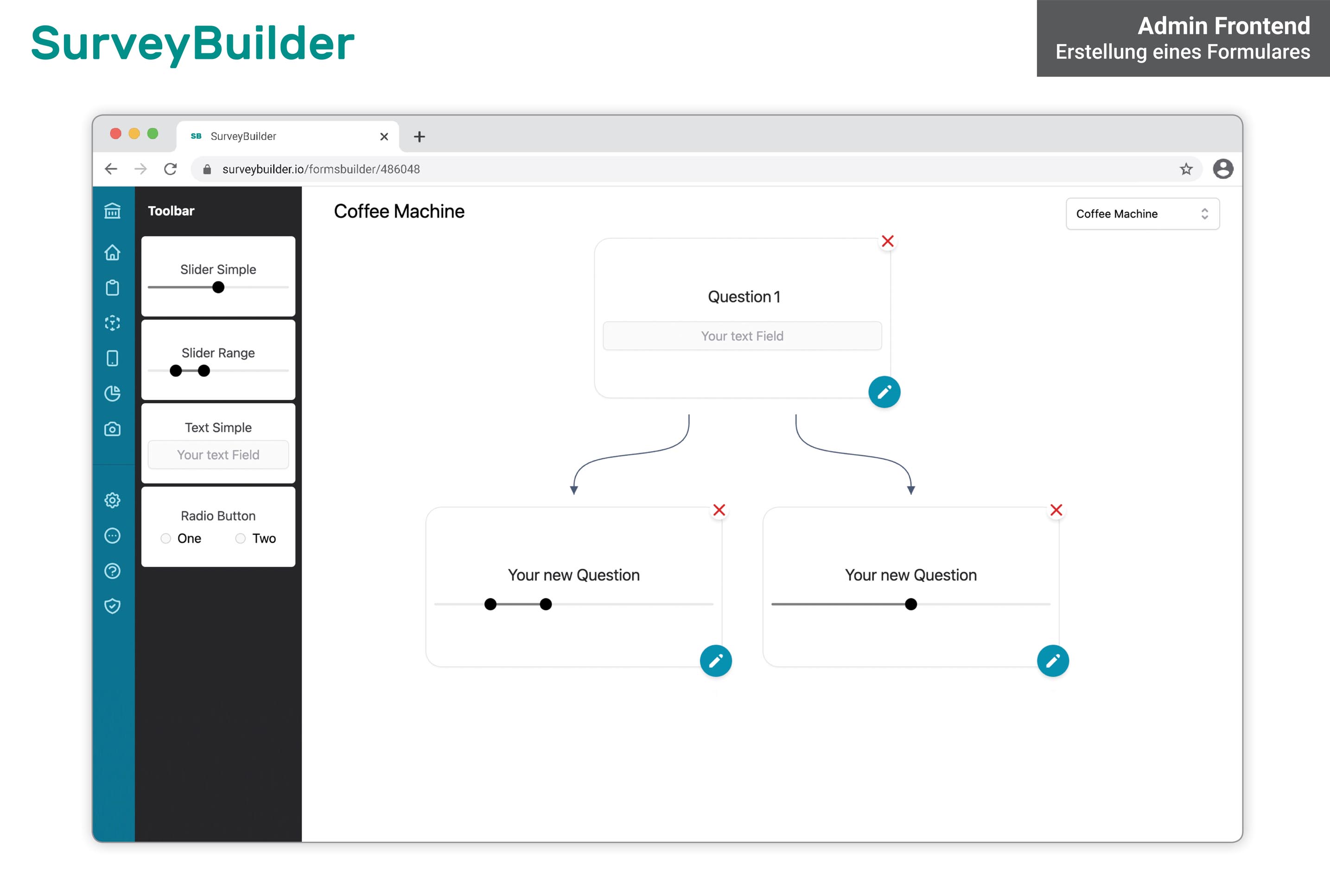Open the mobile device icon in sidebar
This screenshot has height=896, width=1330.
[x=113, y=358]
